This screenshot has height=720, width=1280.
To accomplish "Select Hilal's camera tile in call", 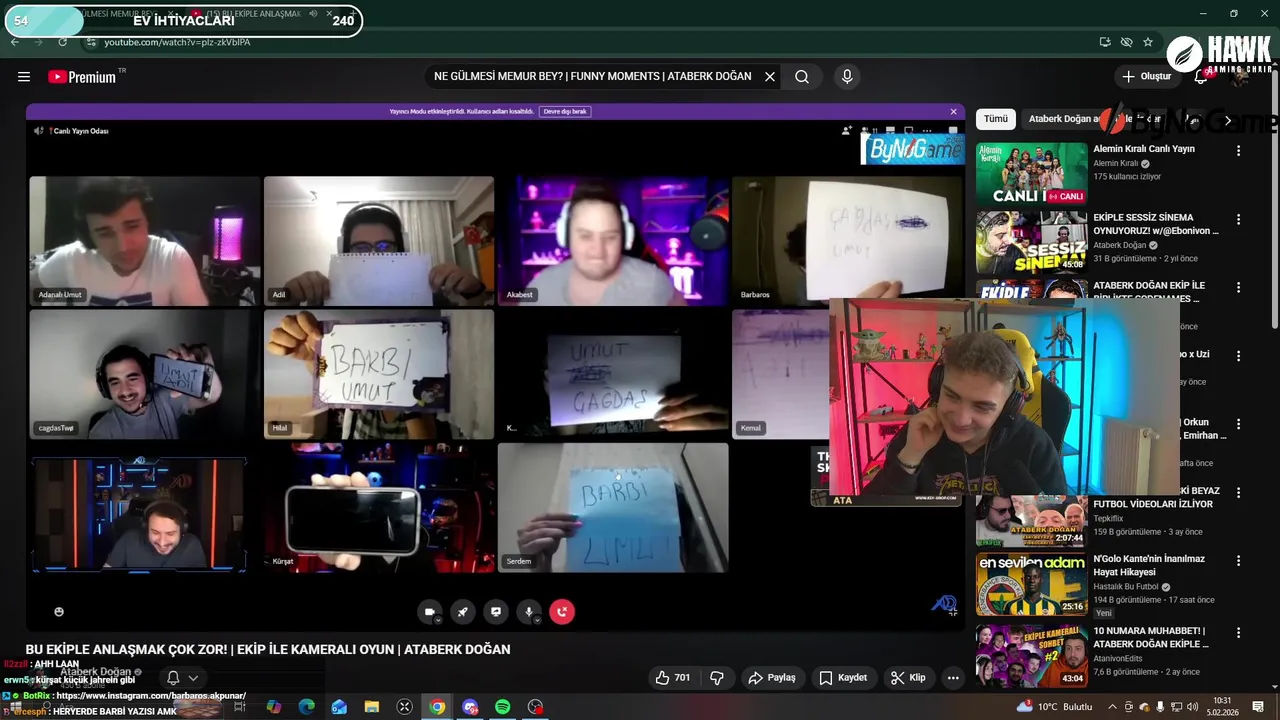I will pos(379,374).
